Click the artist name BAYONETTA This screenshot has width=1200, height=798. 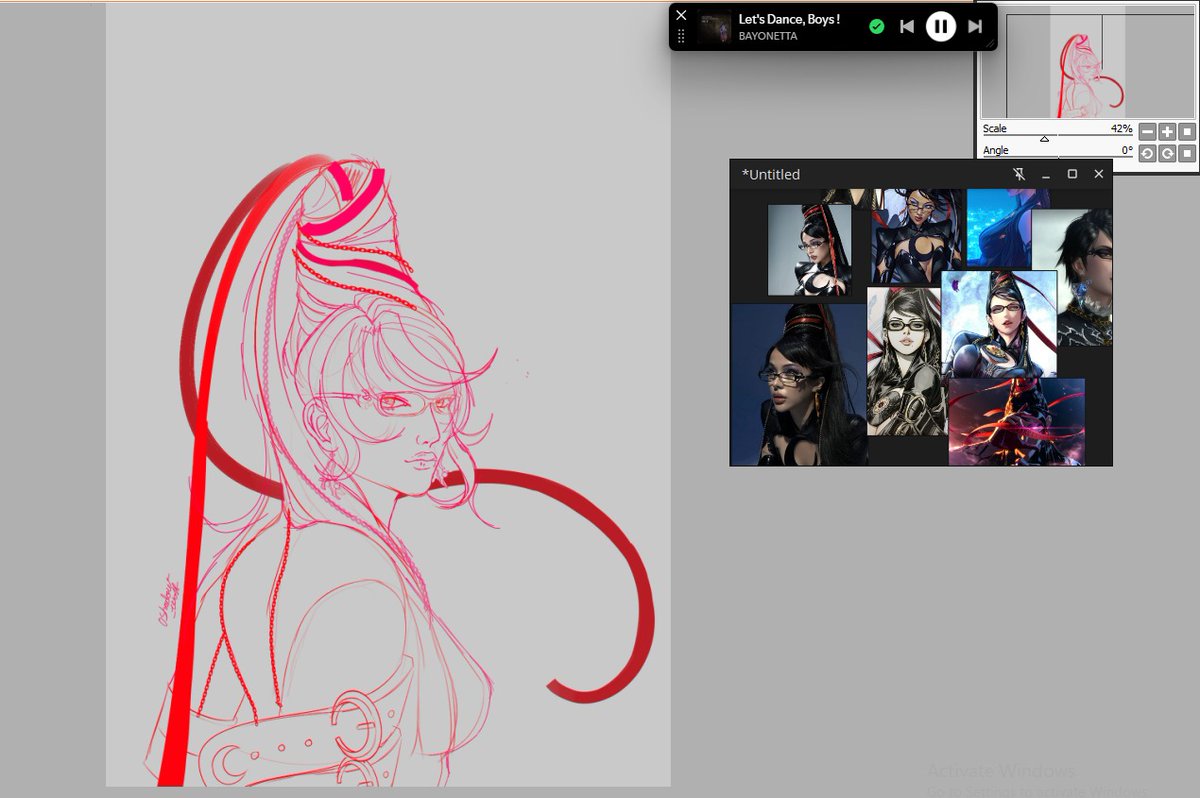point(768,36)
